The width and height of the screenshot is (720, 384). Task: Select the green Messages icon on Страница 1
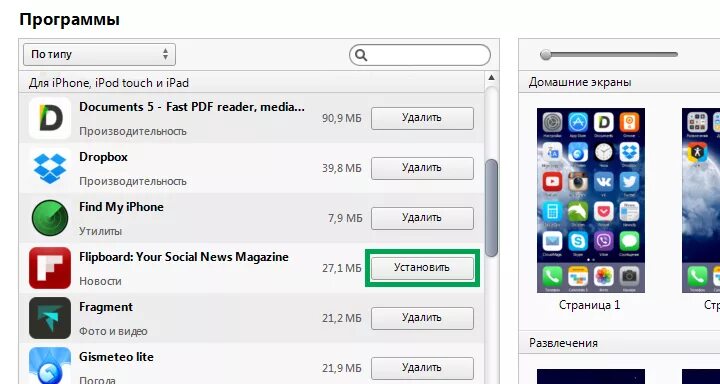pyautogui.click(x=629, y=241)
